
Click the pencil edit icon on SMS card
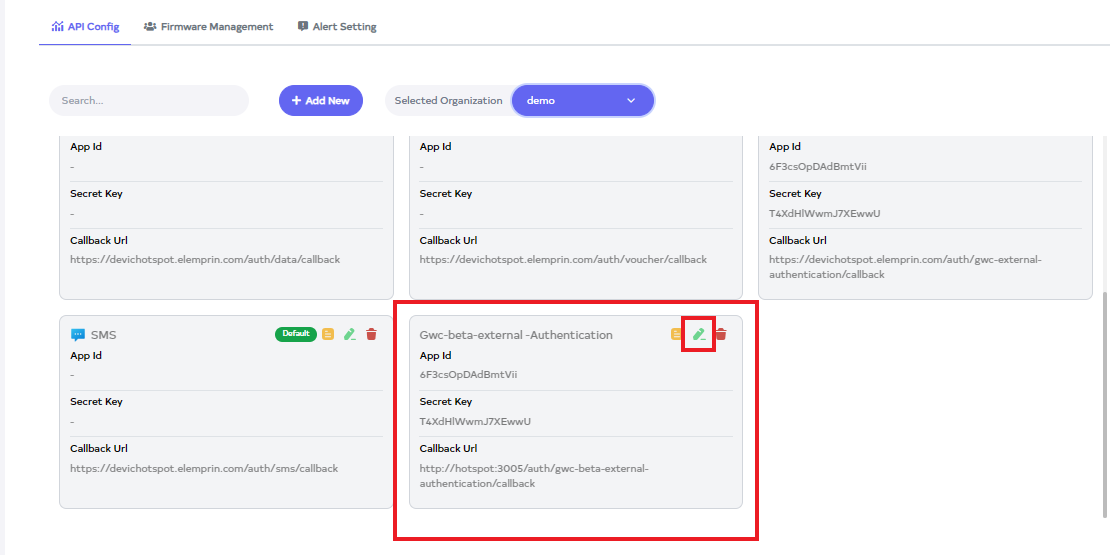[x=350, y=334]
